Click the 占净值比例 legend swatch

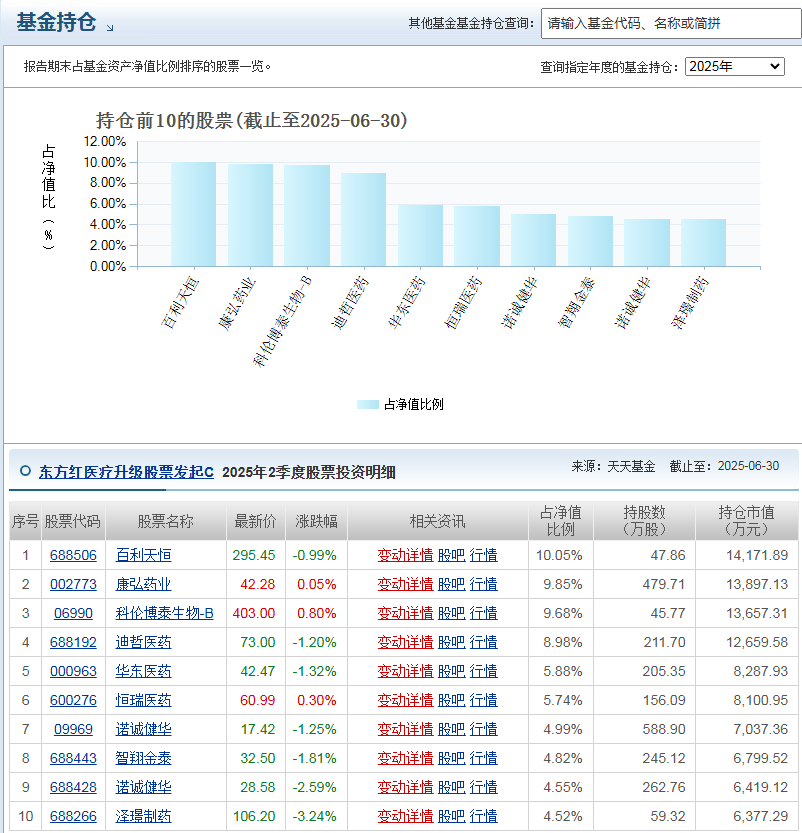pyautogui.click(x=368, y=404)
